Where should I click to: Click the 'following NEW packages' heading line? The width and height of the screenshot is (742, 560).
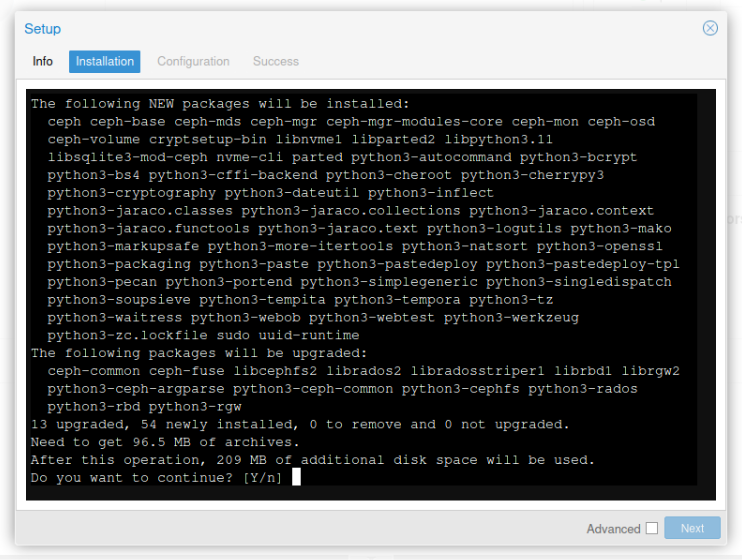[220, 104]
